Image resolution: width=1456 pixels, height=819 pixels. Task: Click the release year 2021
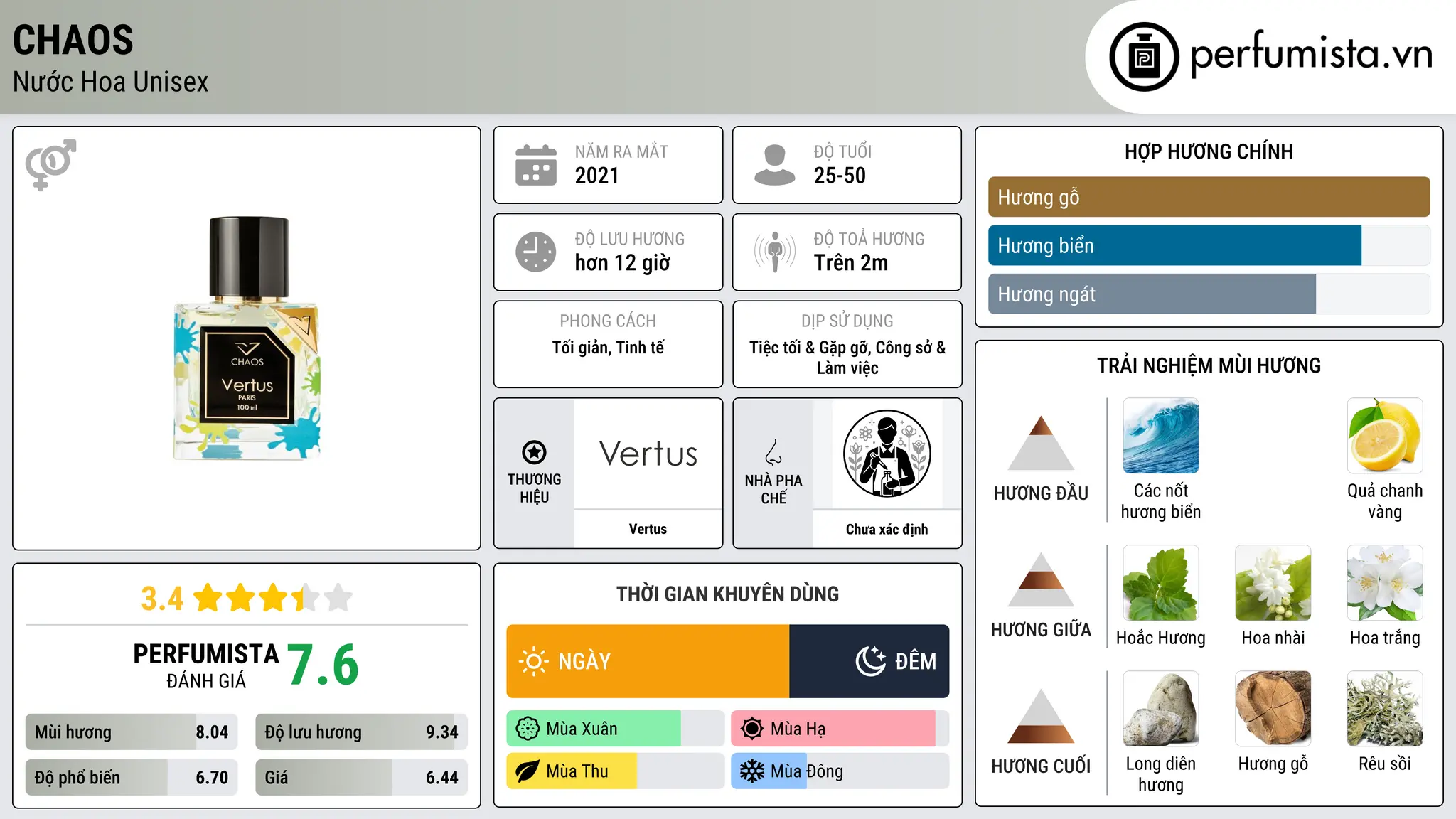(597, 176)
